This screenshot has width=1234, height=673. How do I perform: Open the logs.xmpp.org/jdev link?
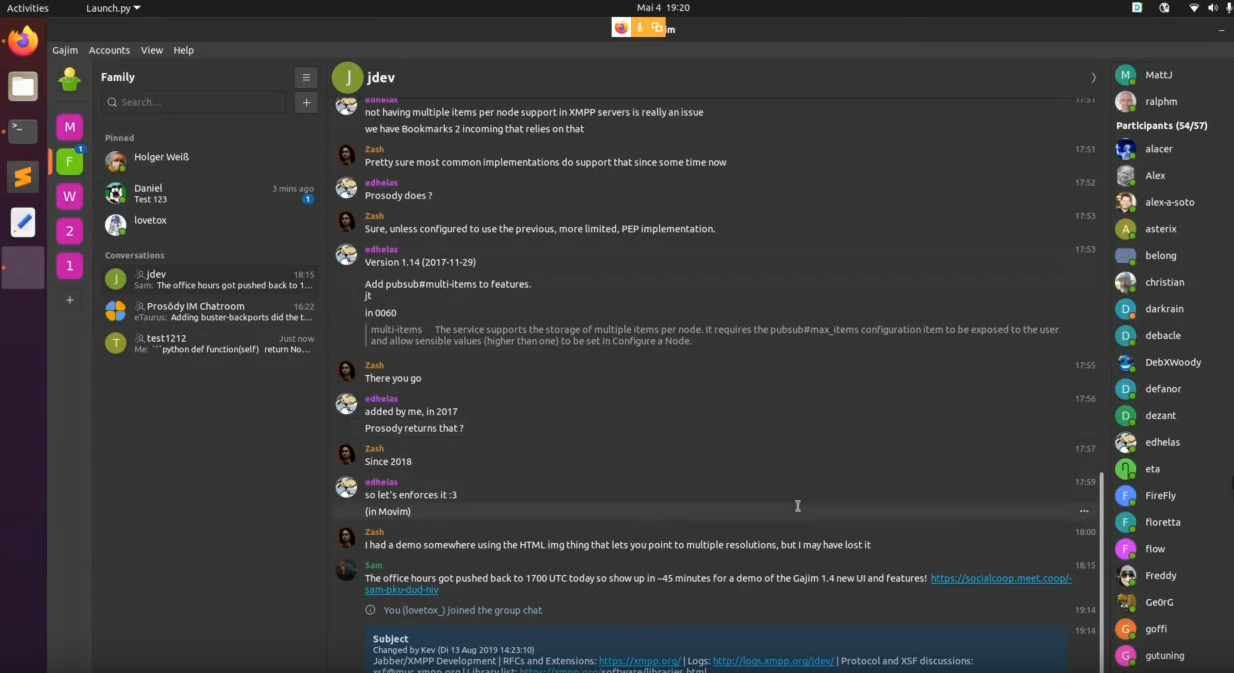pyautogui.click(x=773, y=661)
